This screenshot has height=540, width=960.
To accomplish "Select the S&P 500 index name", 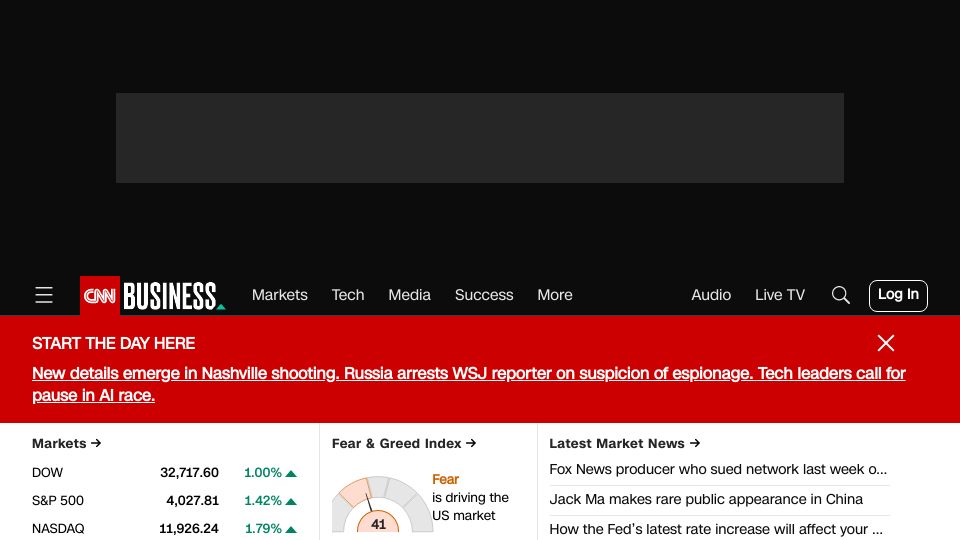I will [x=58, y=501].
